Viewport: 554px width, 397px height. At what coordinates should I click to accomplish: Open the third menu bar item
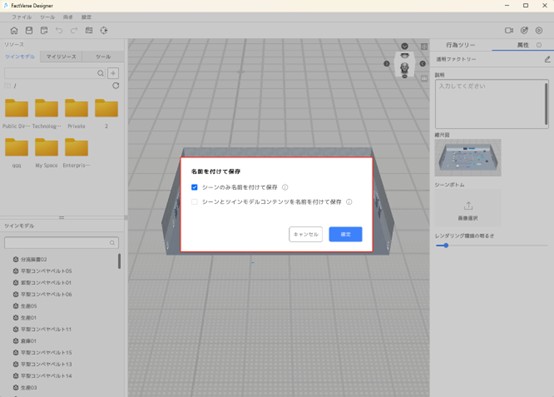tap(67, 17)
